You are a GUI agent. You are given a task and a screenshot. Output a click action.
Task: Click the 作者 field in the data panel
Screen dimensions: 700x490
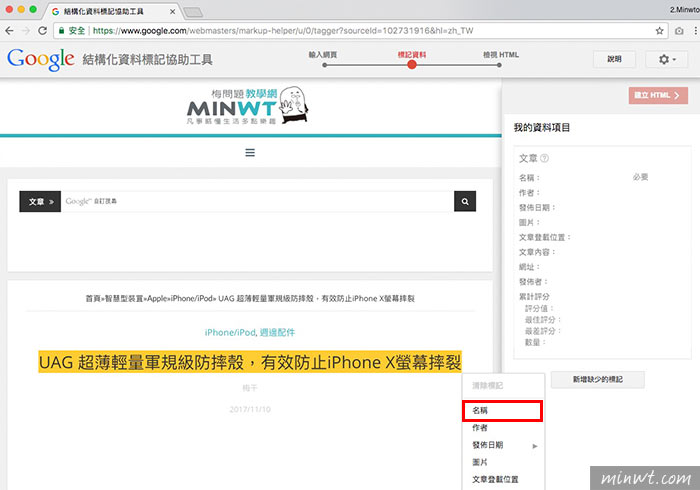tap(529, 193)
